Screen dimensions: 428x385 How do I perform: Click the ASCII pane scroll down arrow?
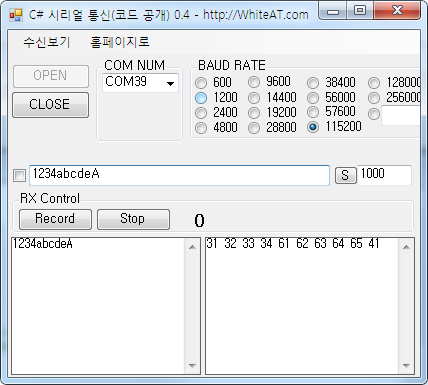tap(192, 366)
